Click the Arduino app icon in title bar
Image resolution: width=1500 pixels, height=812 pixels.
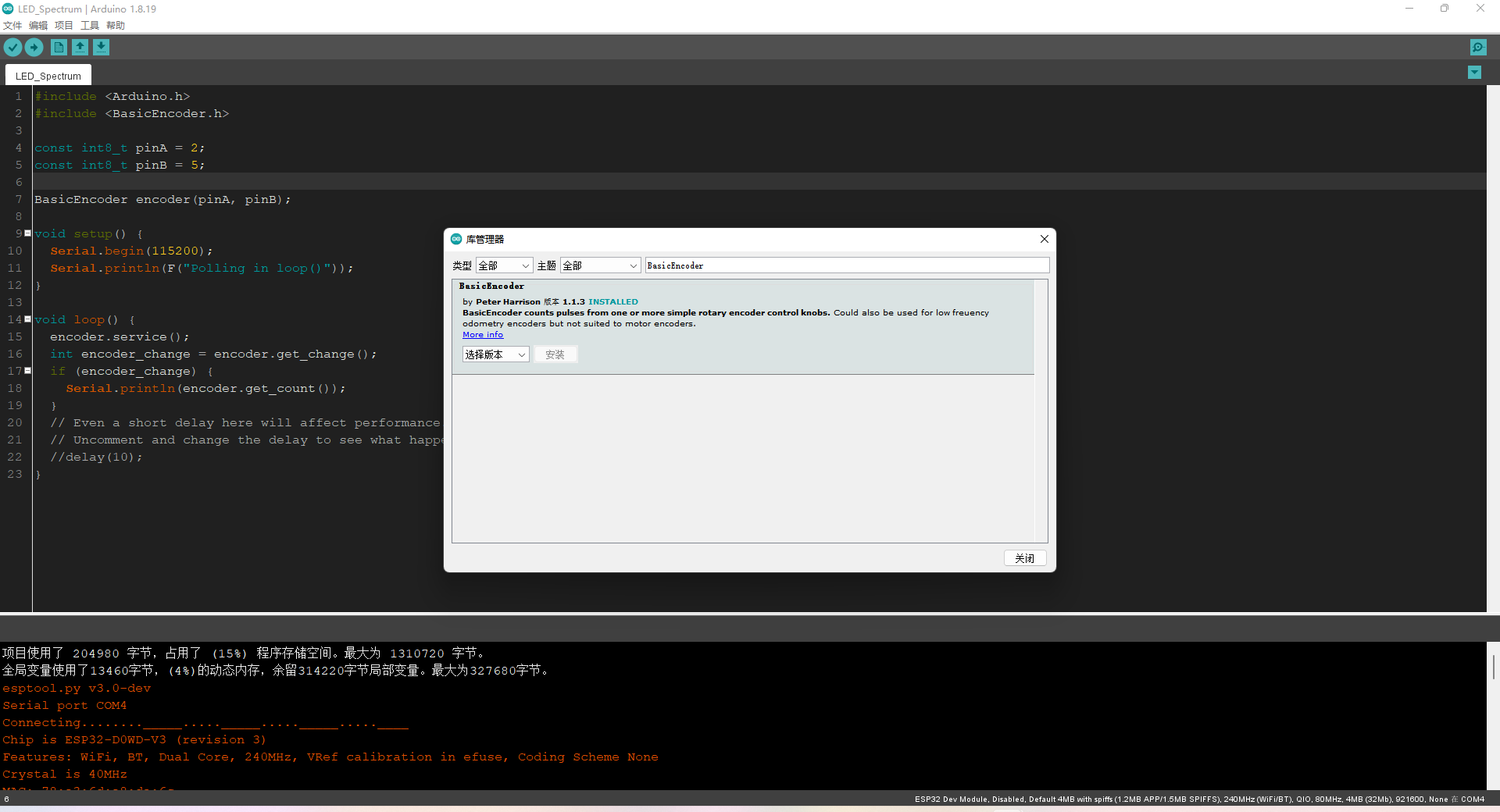(x=8, y=9)
